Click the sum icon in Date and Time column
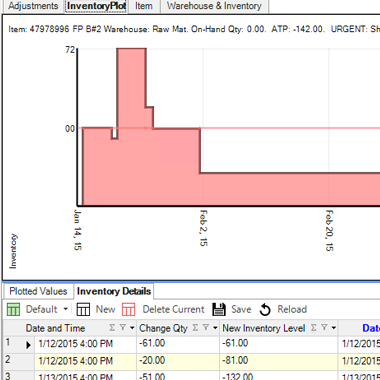 [x=112, y=328]
